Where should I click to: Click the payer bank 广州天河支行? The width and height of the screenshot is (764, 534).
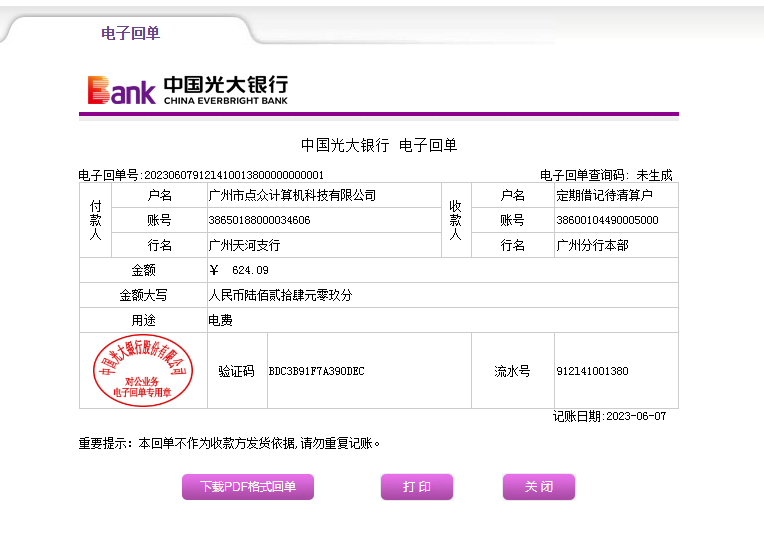point(244,245)
